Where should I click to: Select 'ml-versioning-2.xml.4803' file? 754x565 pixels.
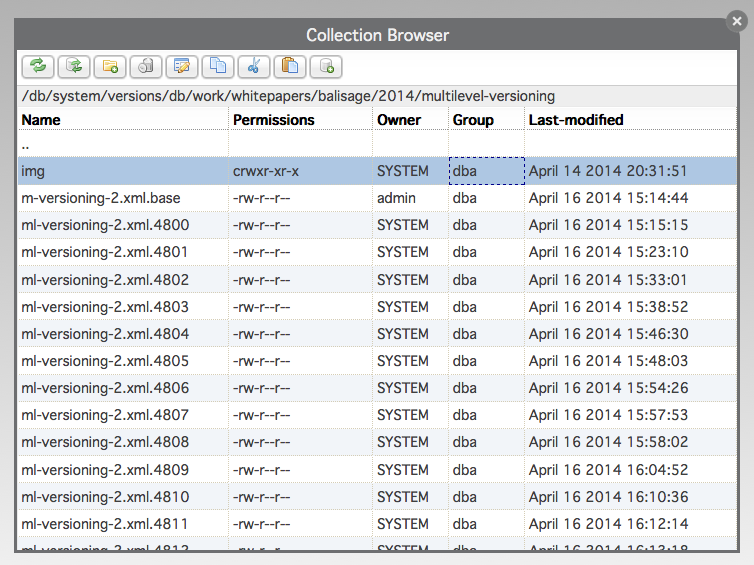pyautogui.click(x=377, y=307)
